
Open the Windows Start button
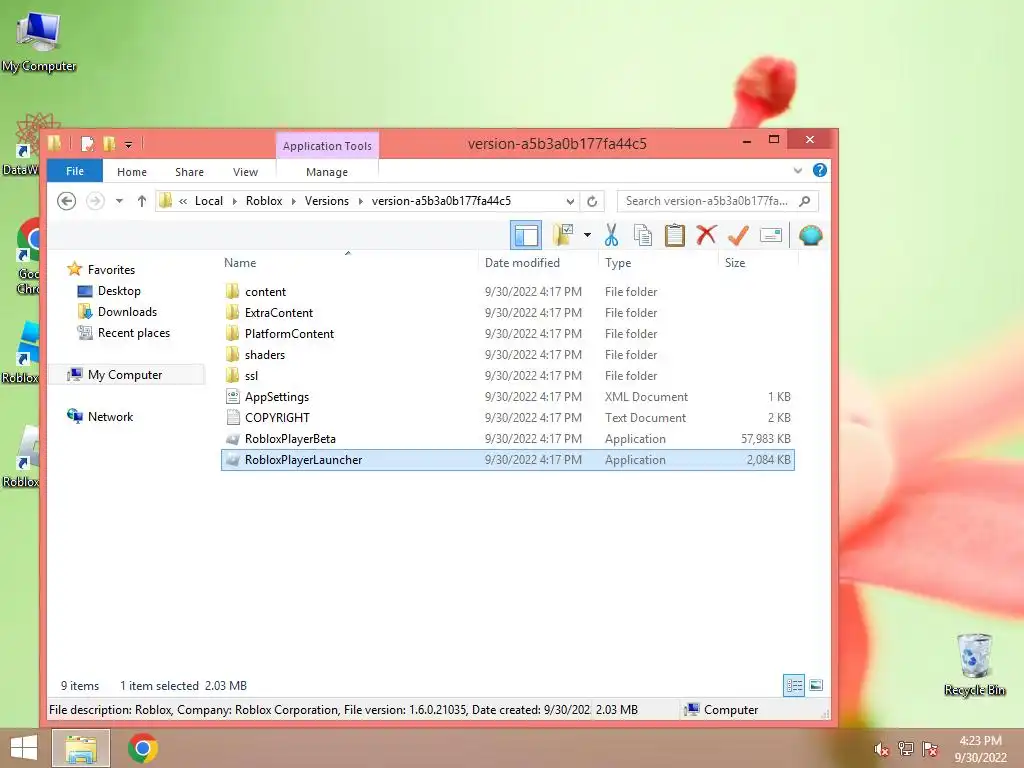(24, 748)
